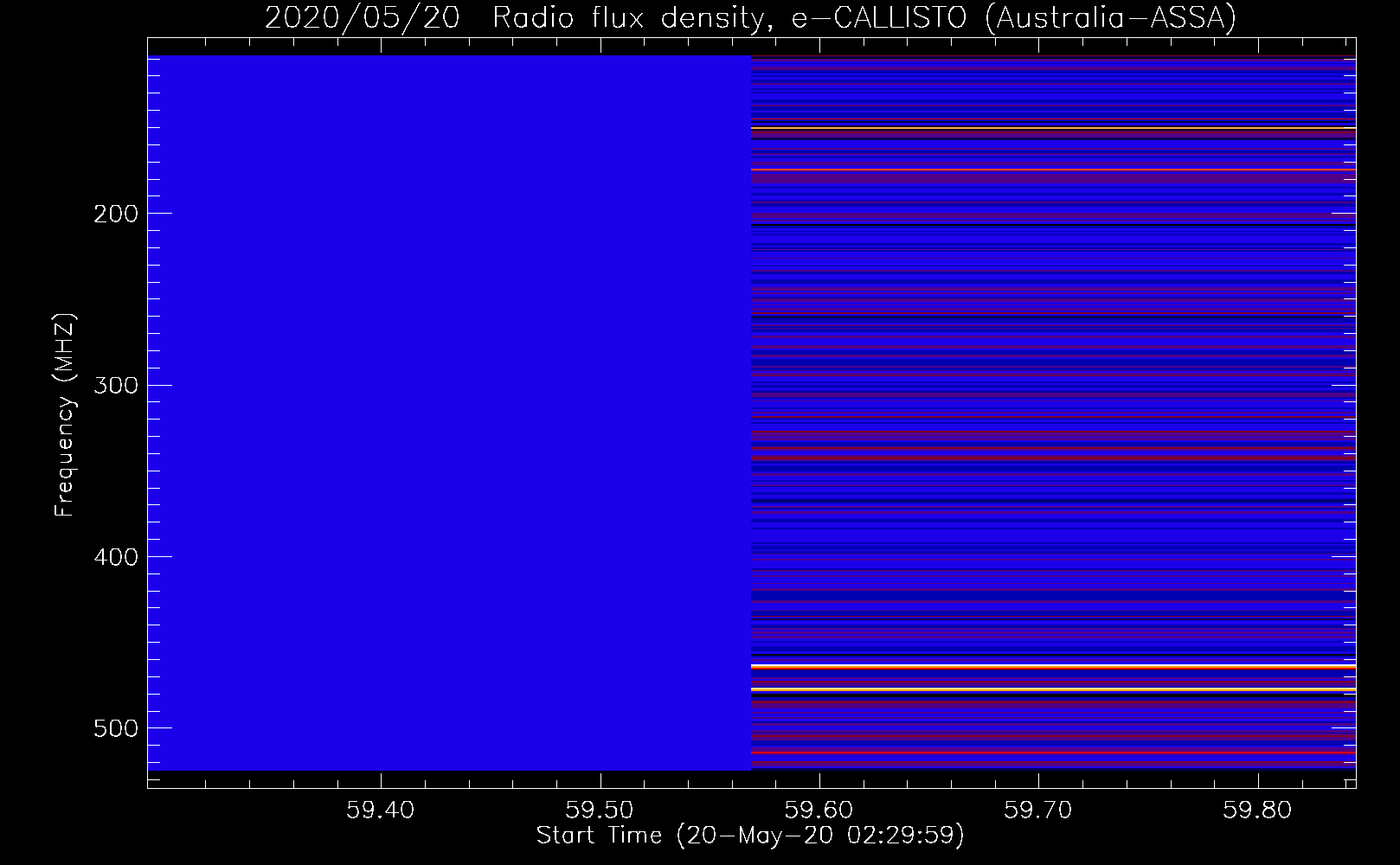
Task: Click the 59.60 time tick label
Action: (x=819, y=810)
